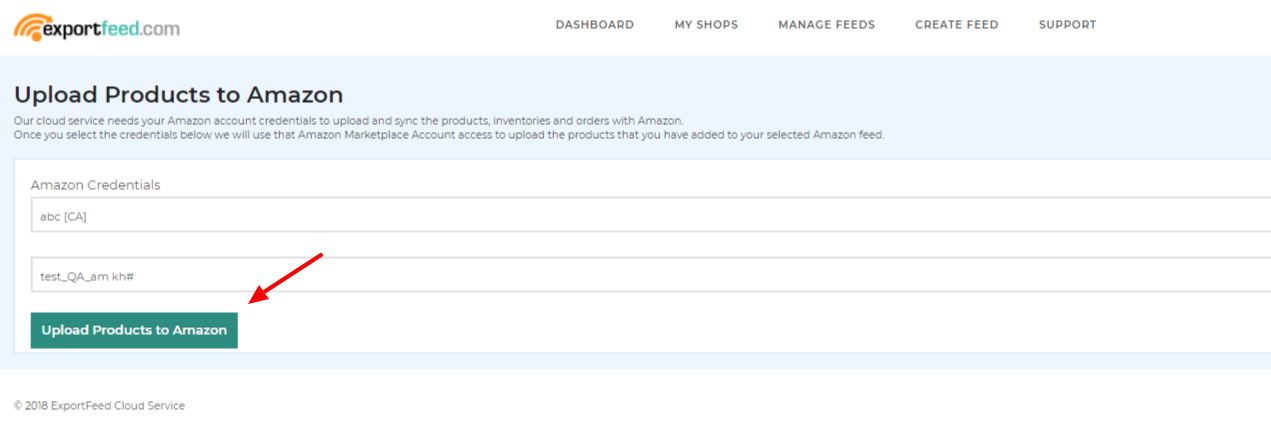This screenshot has height=433, width=1271.
Task: Click the description line about cloud service credentials
Action: (x=348, y=121)
